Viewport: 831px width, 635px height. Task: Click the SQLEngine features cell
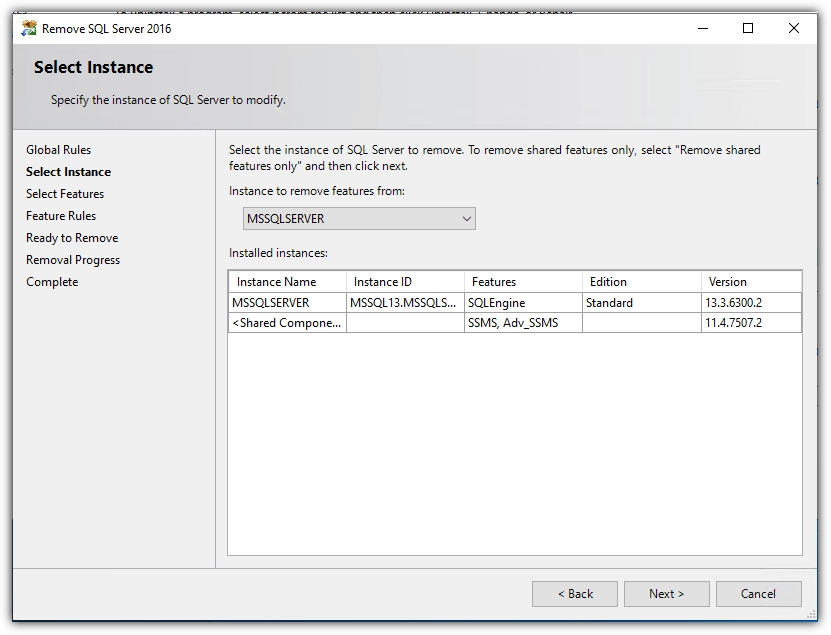[x=524, y=303]
